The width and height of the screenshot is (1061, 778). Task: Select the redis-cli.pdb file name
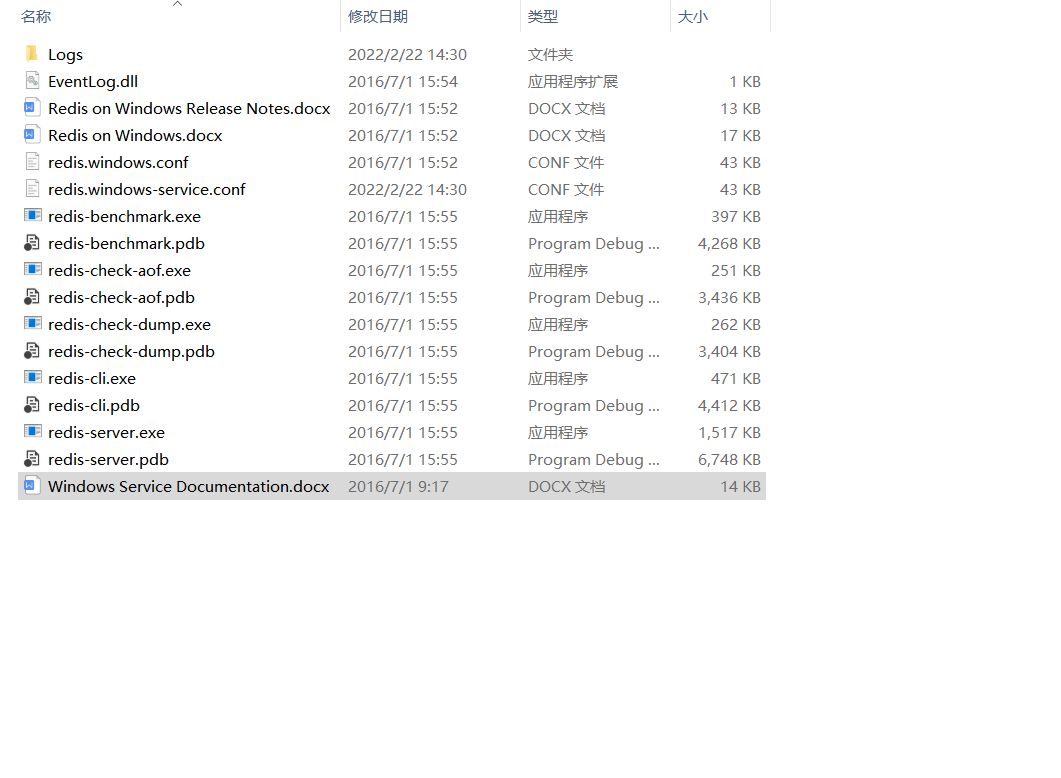coord(94,406)
